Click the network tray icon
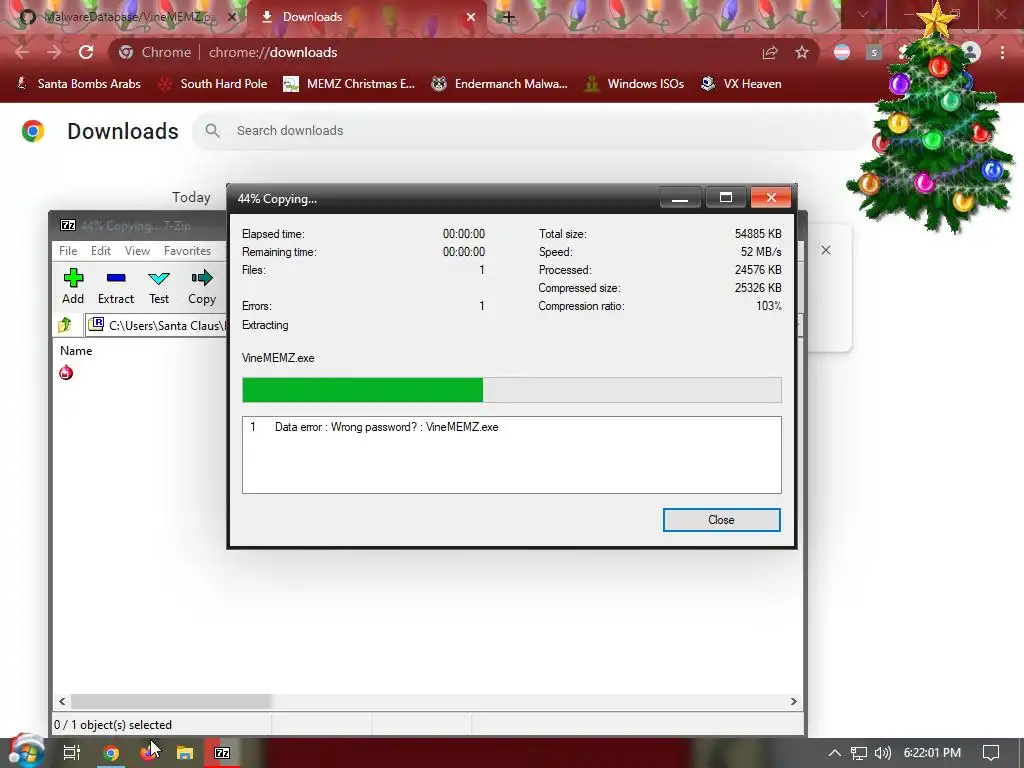 (x=859, y=753)
